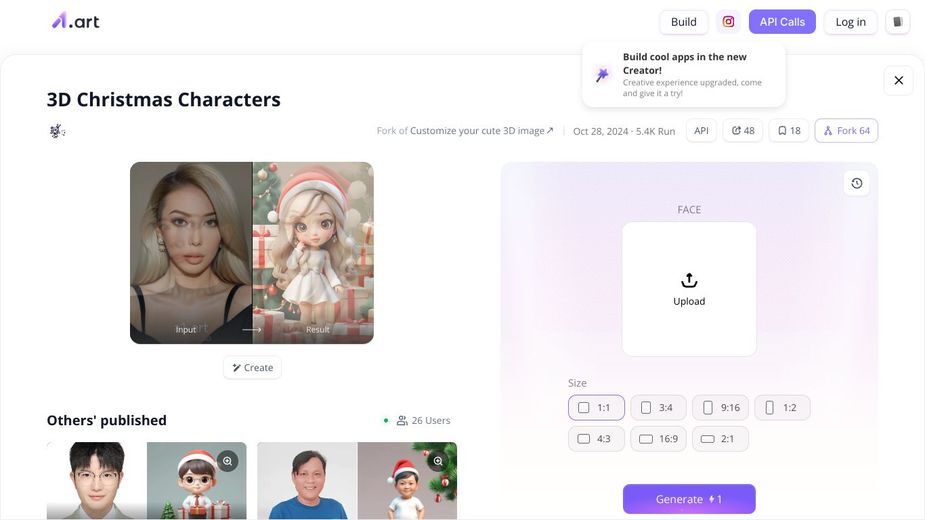The image size is (925, 520).
Task: Open the Instagram icon link
Action: click(728, 22)
